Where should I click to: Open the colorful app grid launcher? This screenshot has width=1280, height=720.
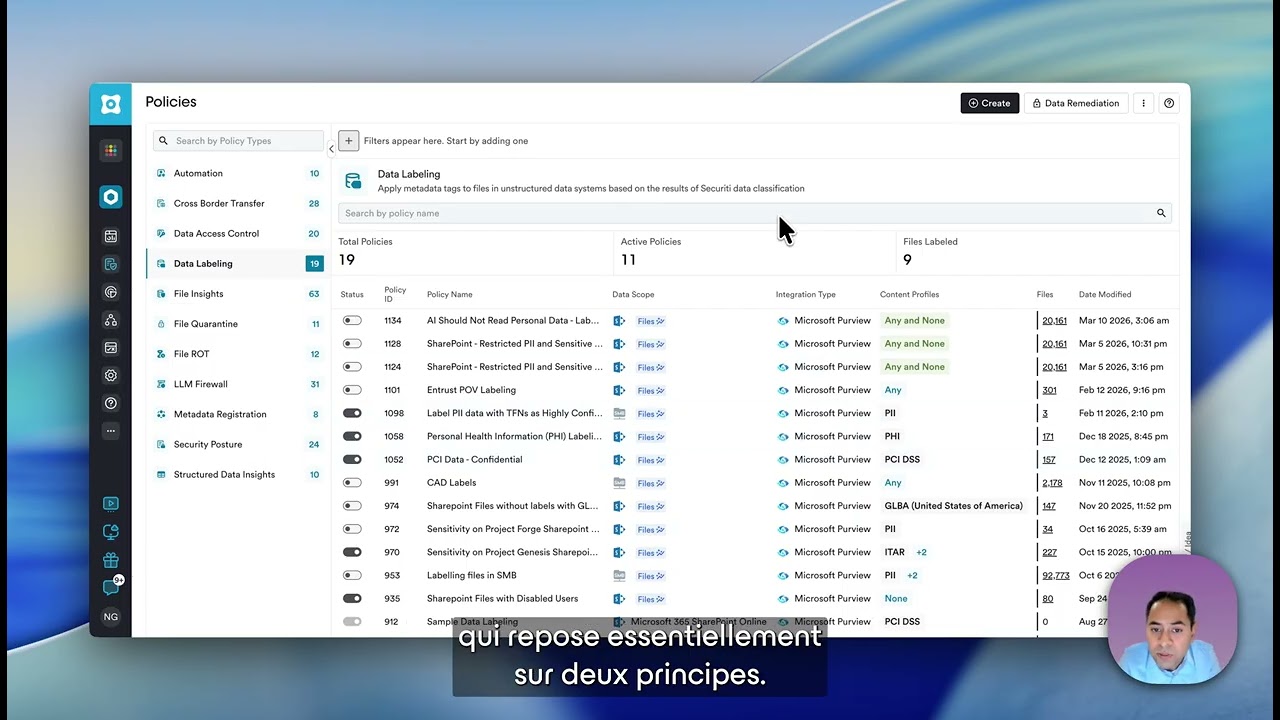tap(111, 151)
